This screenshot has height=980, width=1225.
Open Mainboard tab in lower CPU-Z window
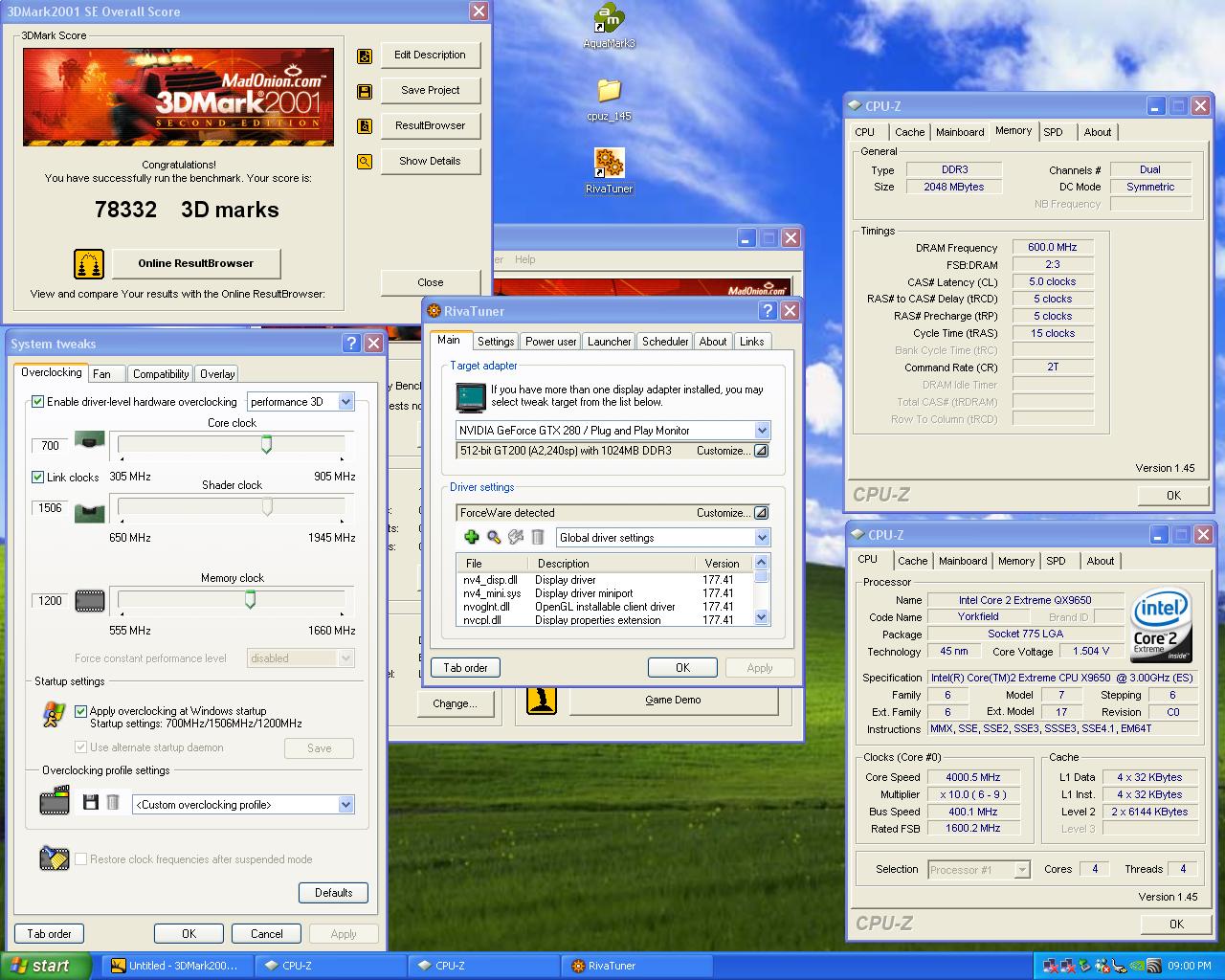[x=963, y=561]
